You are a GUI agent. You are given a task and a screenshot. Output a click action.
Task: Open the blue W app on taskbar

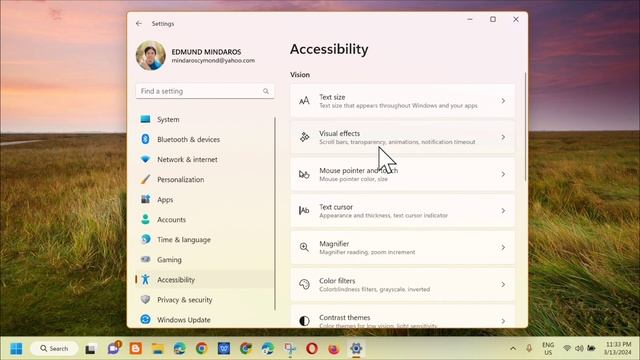coord(224,349)
